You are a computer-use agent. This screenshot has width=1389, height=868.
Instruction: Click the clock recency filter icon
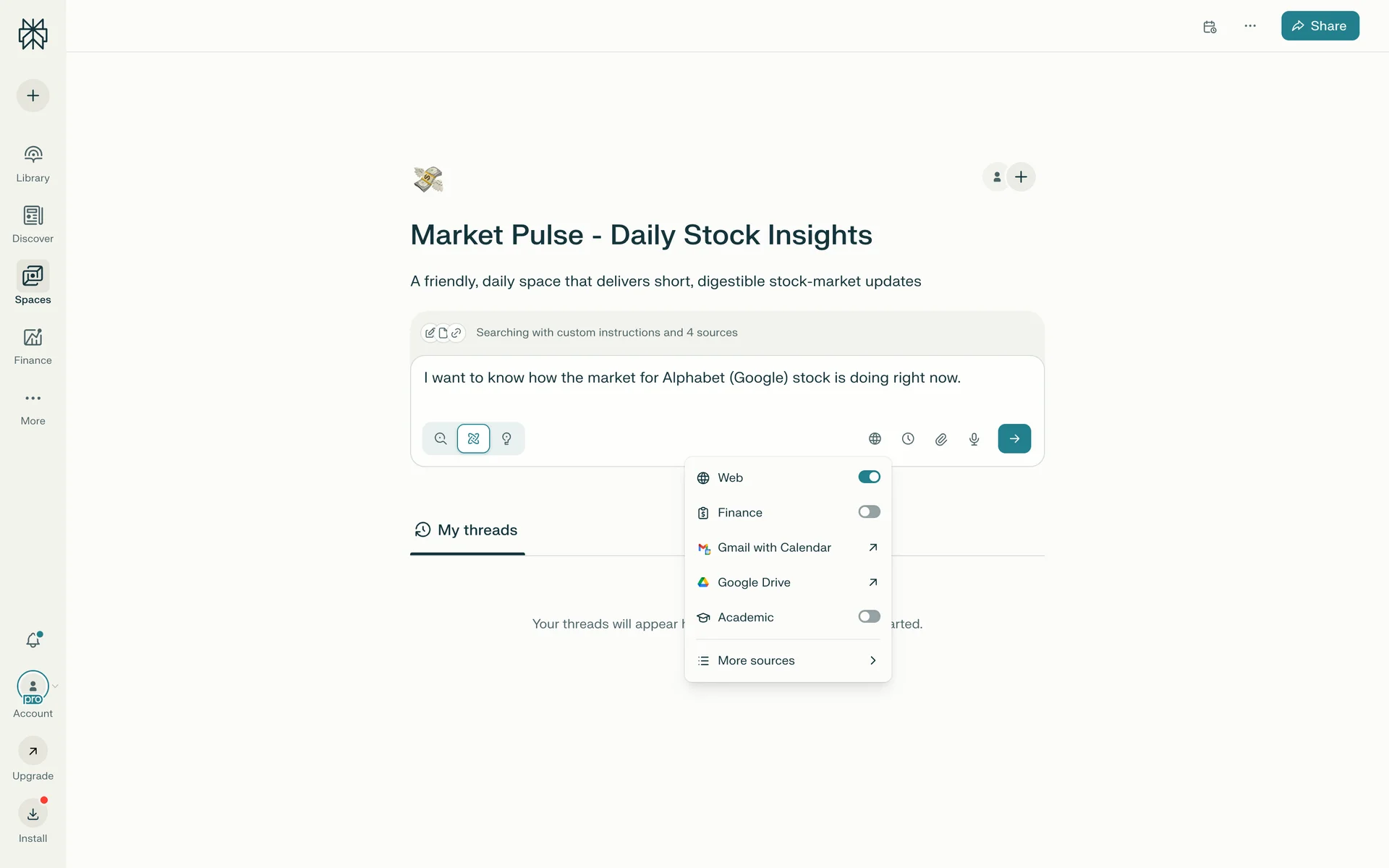pos(908,439)
